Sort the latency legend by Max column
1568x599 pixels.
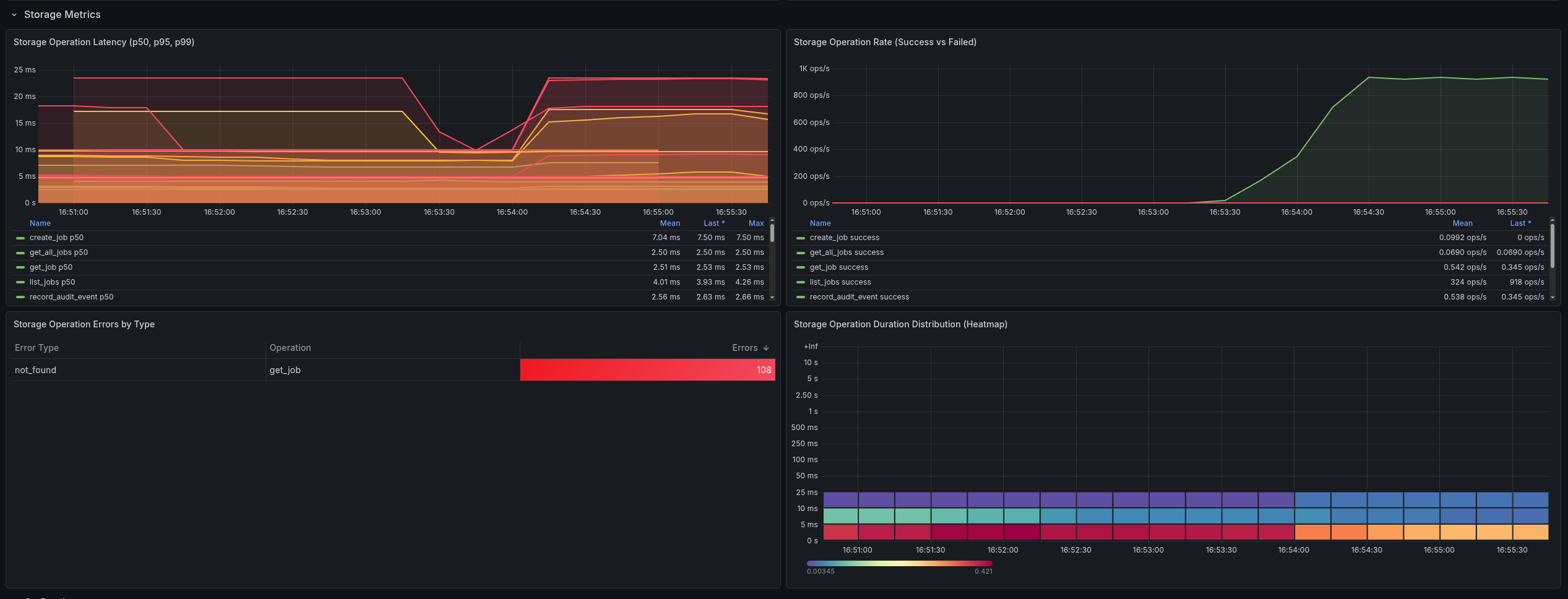point(756,223)
